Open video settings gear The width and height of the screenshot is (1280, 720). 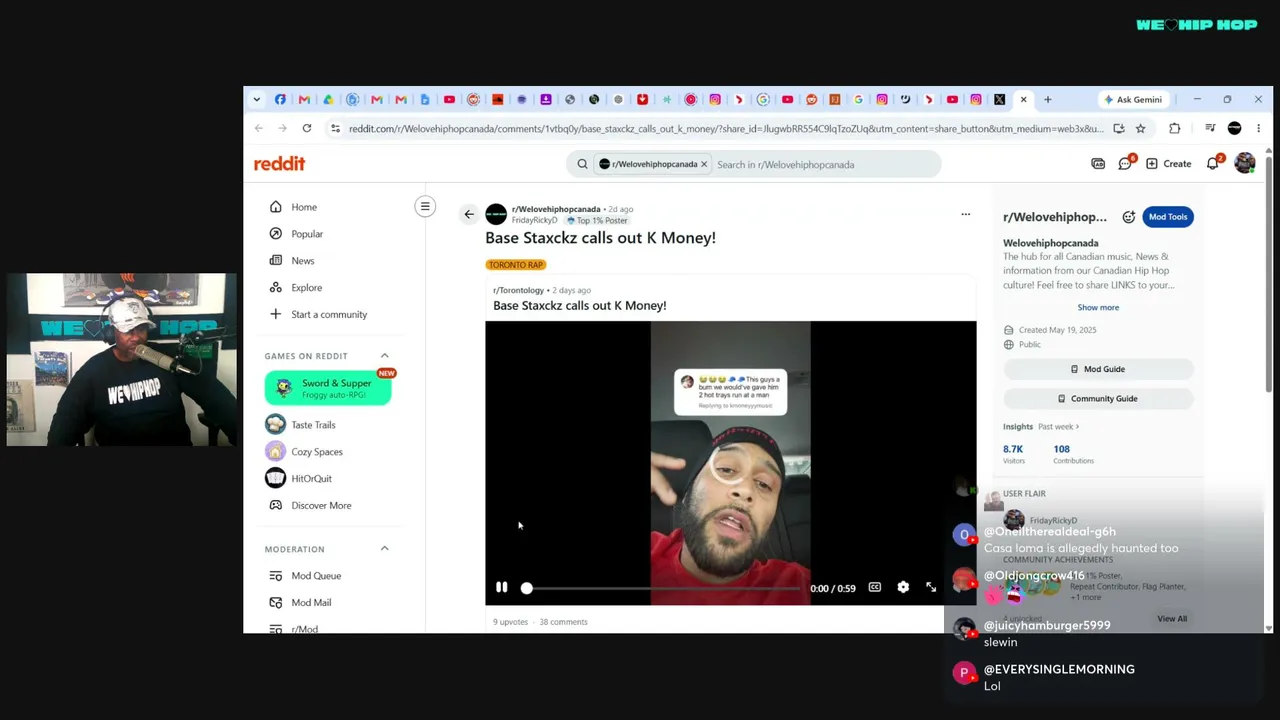(x=903, y=588)
